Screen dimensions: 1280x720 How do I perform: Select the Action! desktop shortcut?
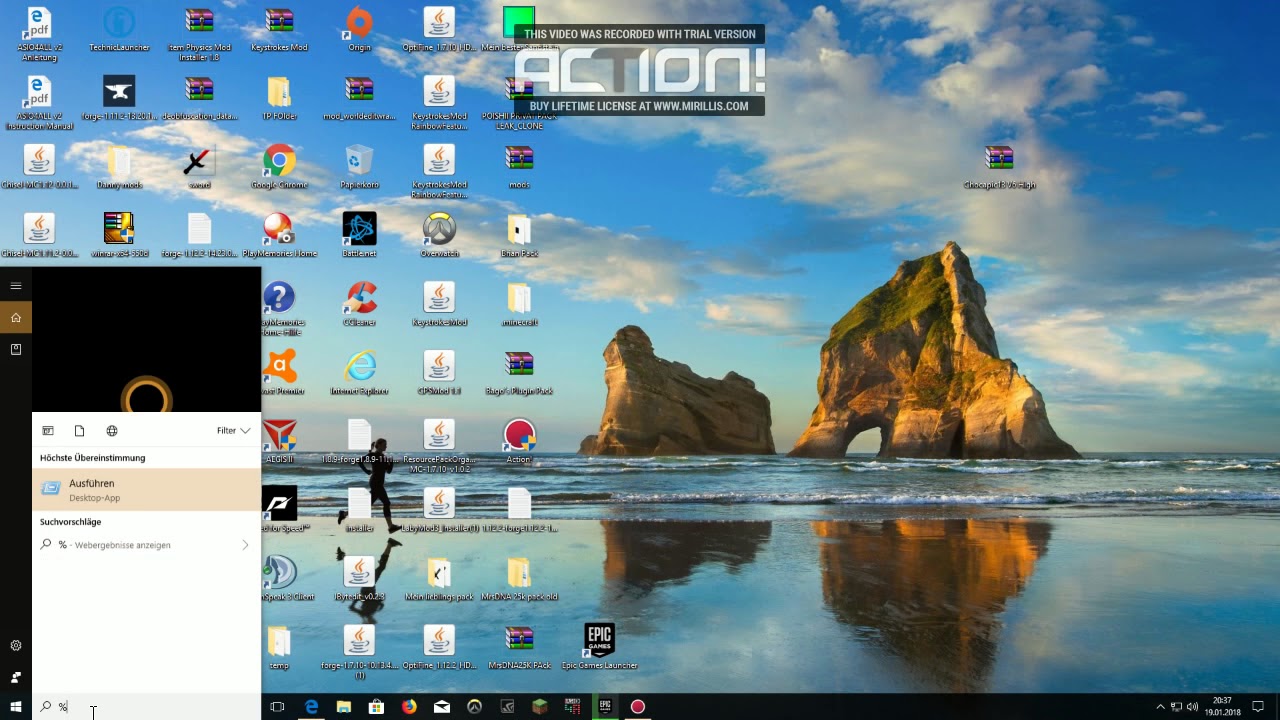click(x=519, y=441)
